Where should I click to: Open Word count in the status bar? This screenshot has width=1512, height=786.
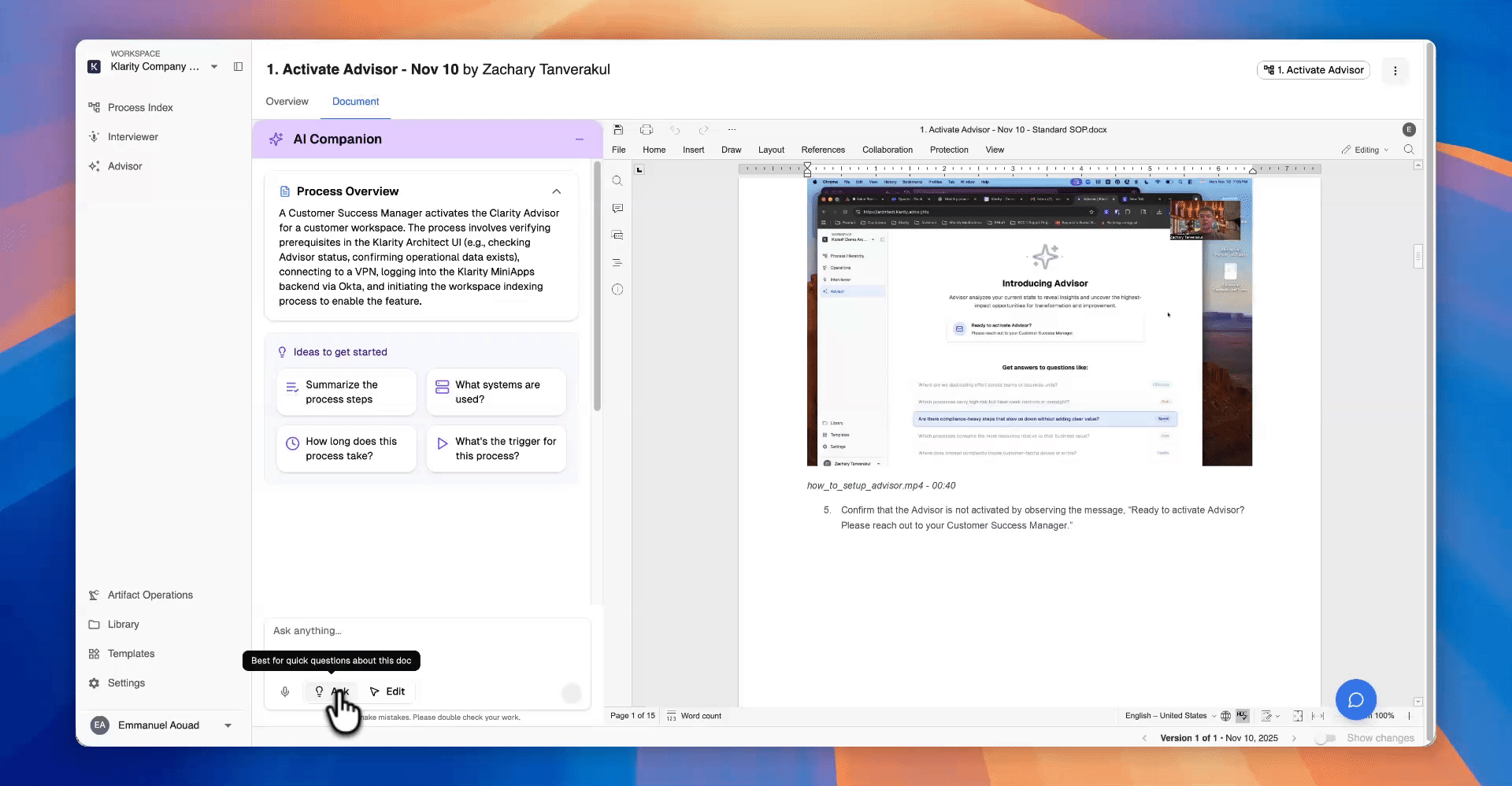pyautogui.click(x=694, y=716)
